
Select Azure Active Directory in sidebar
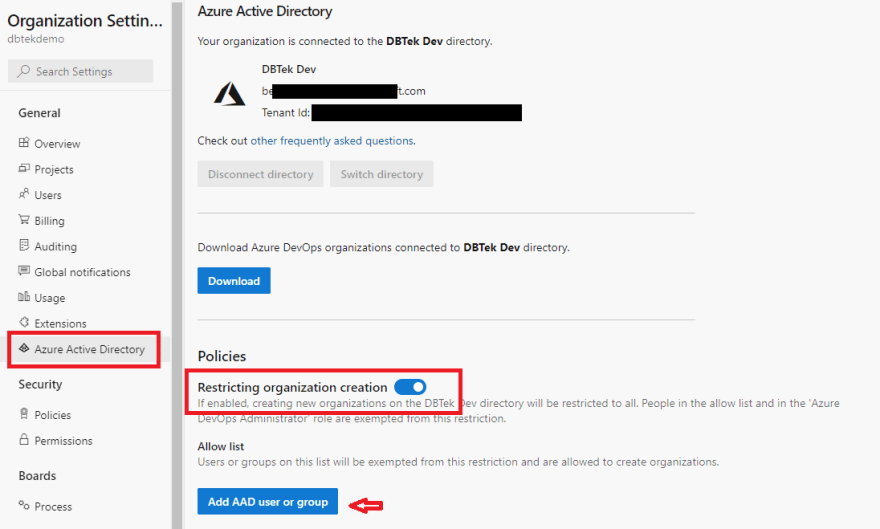pyautogui.click(x=84, y=349)
